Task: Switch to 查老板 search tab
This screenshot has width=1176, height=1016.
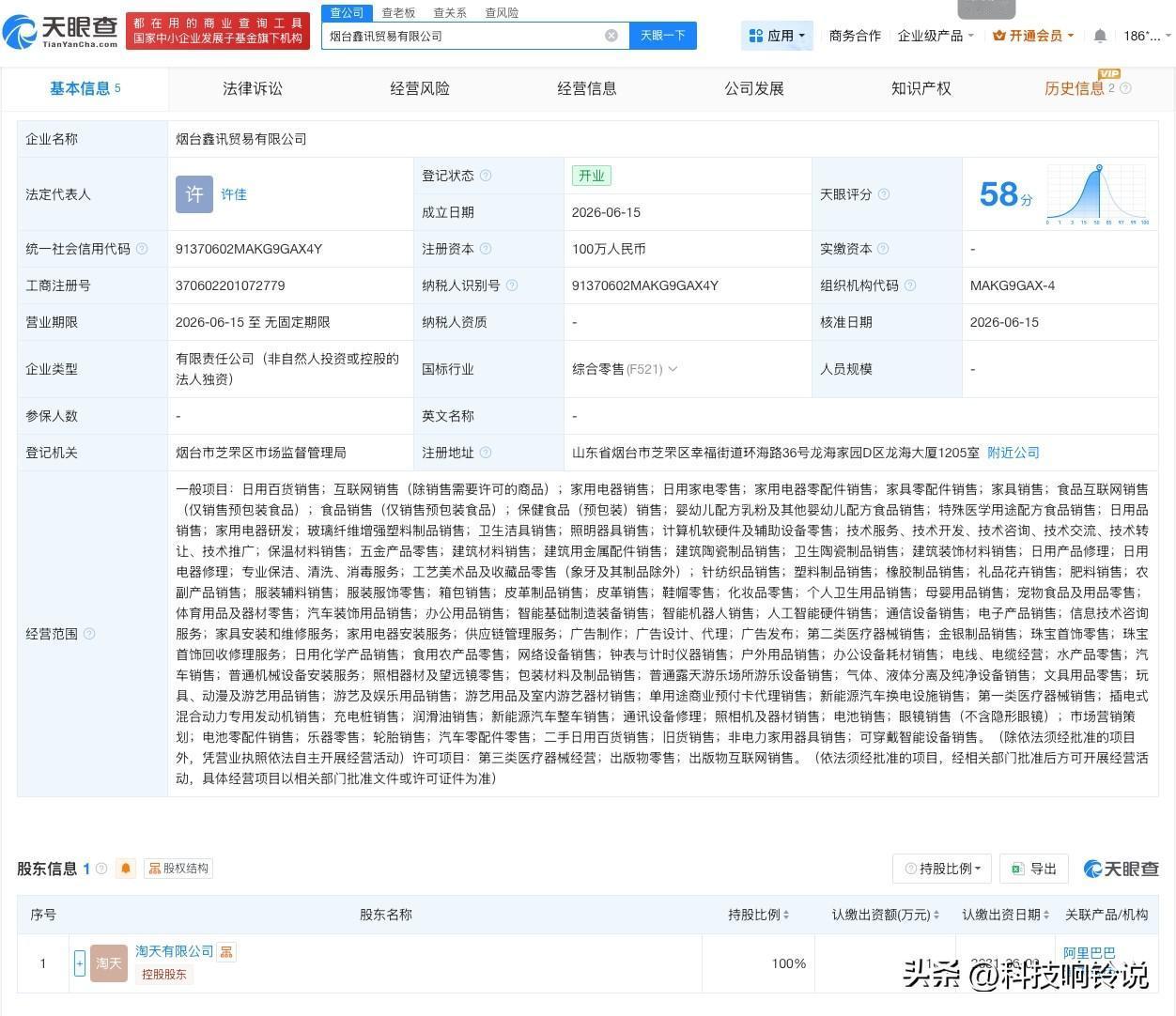Action: (x=398, y=12)
